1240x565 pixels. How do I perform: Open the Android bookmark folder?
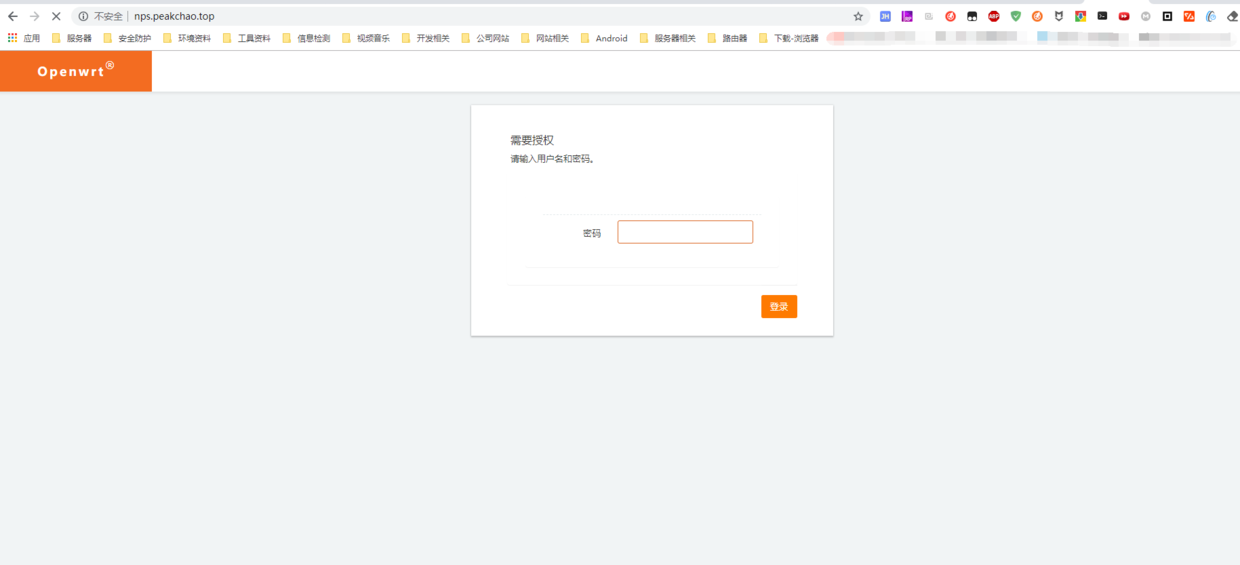click(604, 38)
